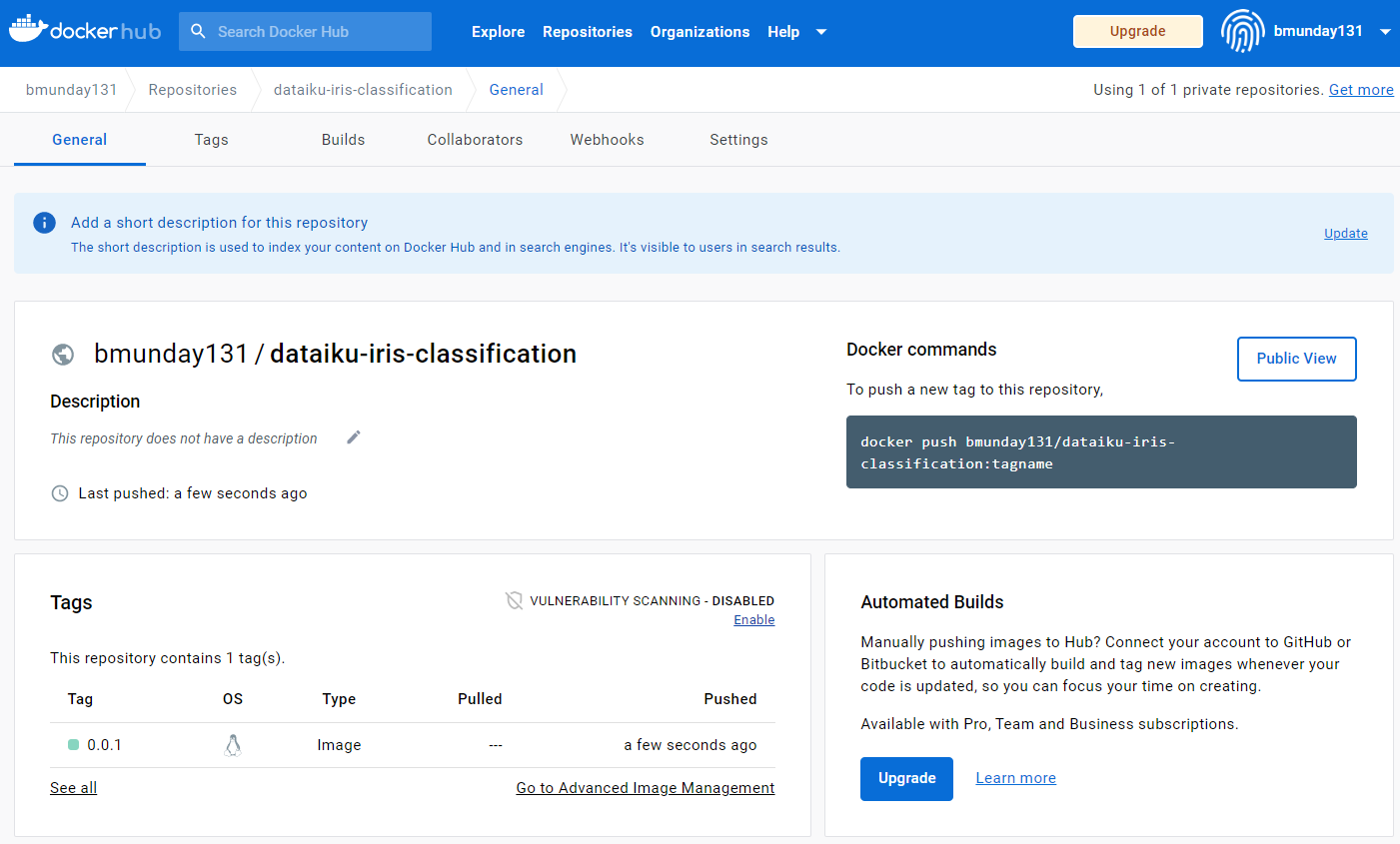
Task: Click the Pulled column header
Action: 480,699
